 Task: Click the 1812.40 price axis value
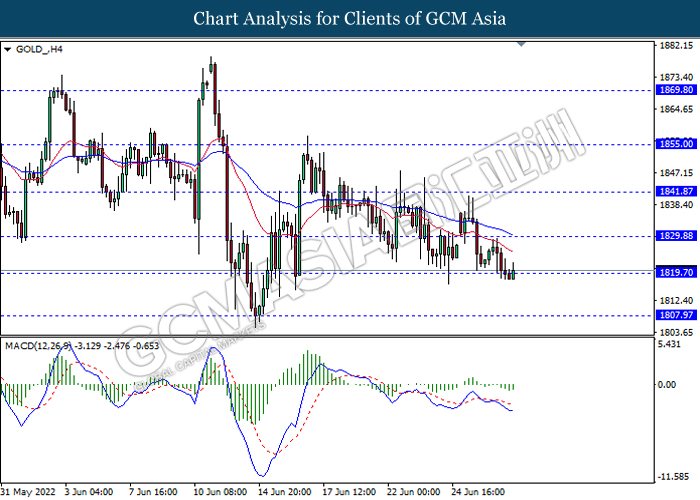[676, 300]
